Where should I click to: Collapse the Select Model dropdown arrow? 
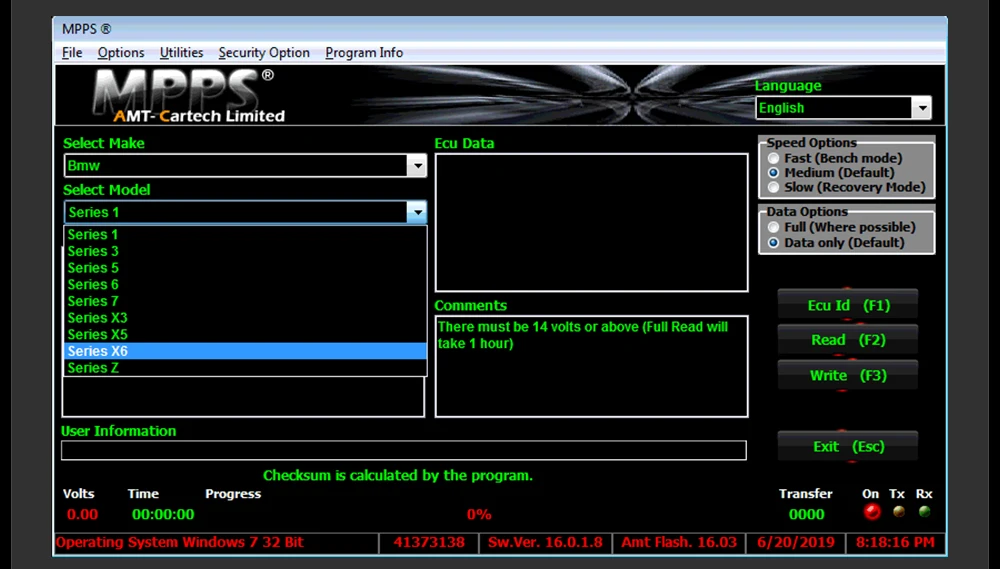coord(417,212)
